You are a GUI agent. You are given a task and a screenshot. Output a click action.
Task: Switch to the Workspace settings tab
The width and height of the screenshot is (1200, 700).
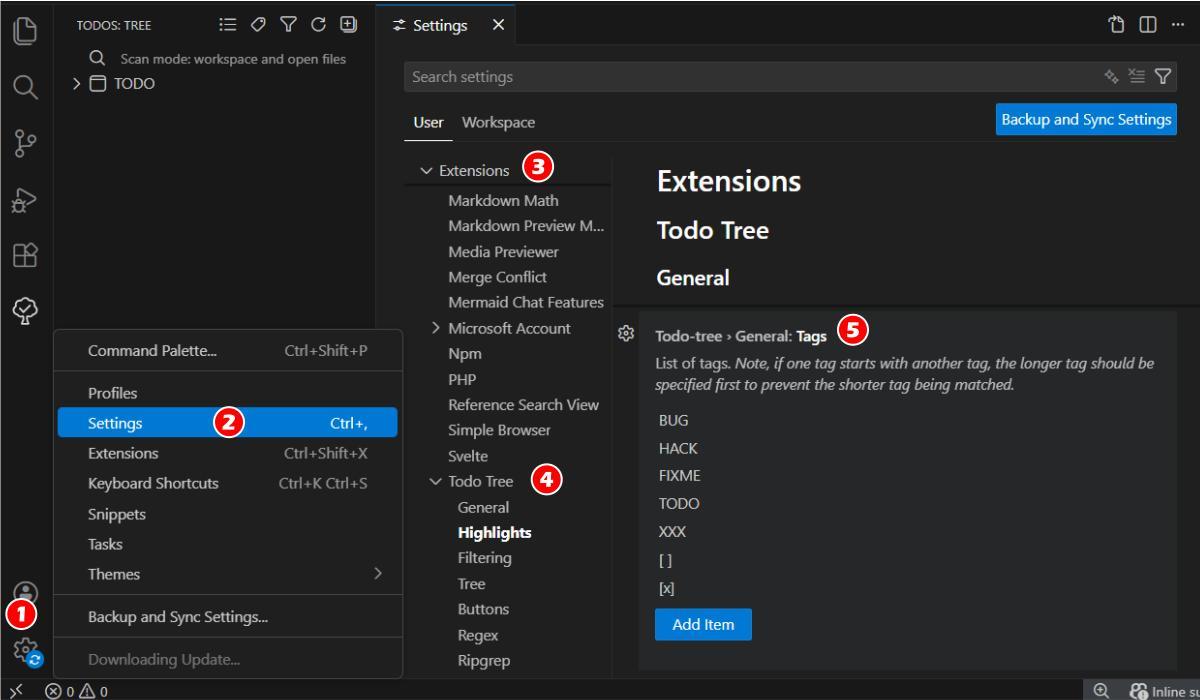[x=499, y=122]
